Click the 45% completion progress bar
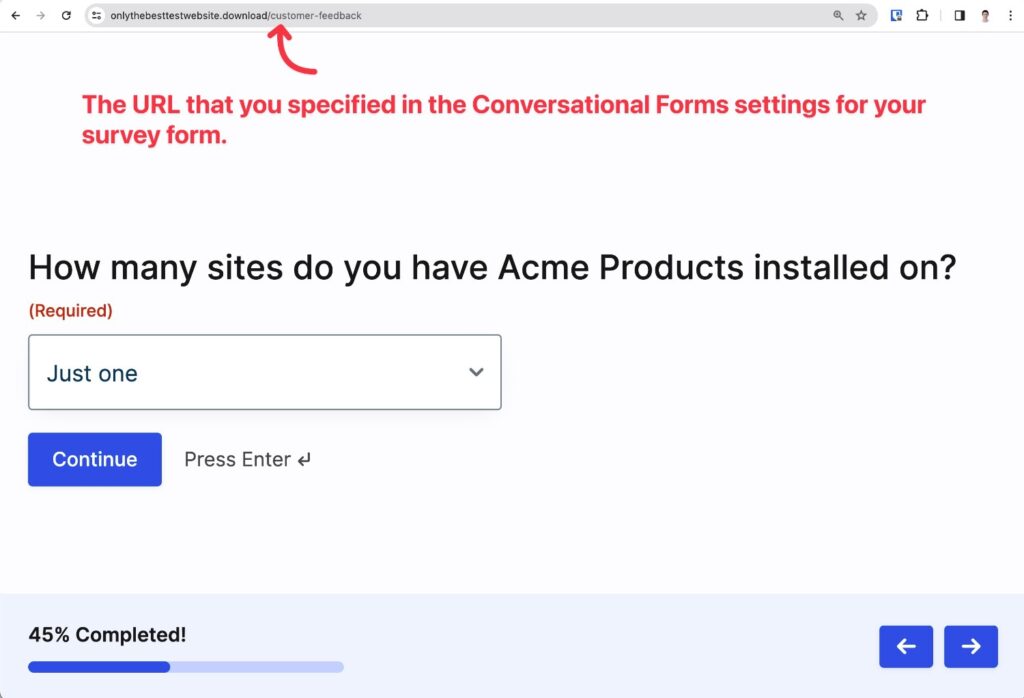This screenshot has height=698, width=1024. tap(185, 667)
